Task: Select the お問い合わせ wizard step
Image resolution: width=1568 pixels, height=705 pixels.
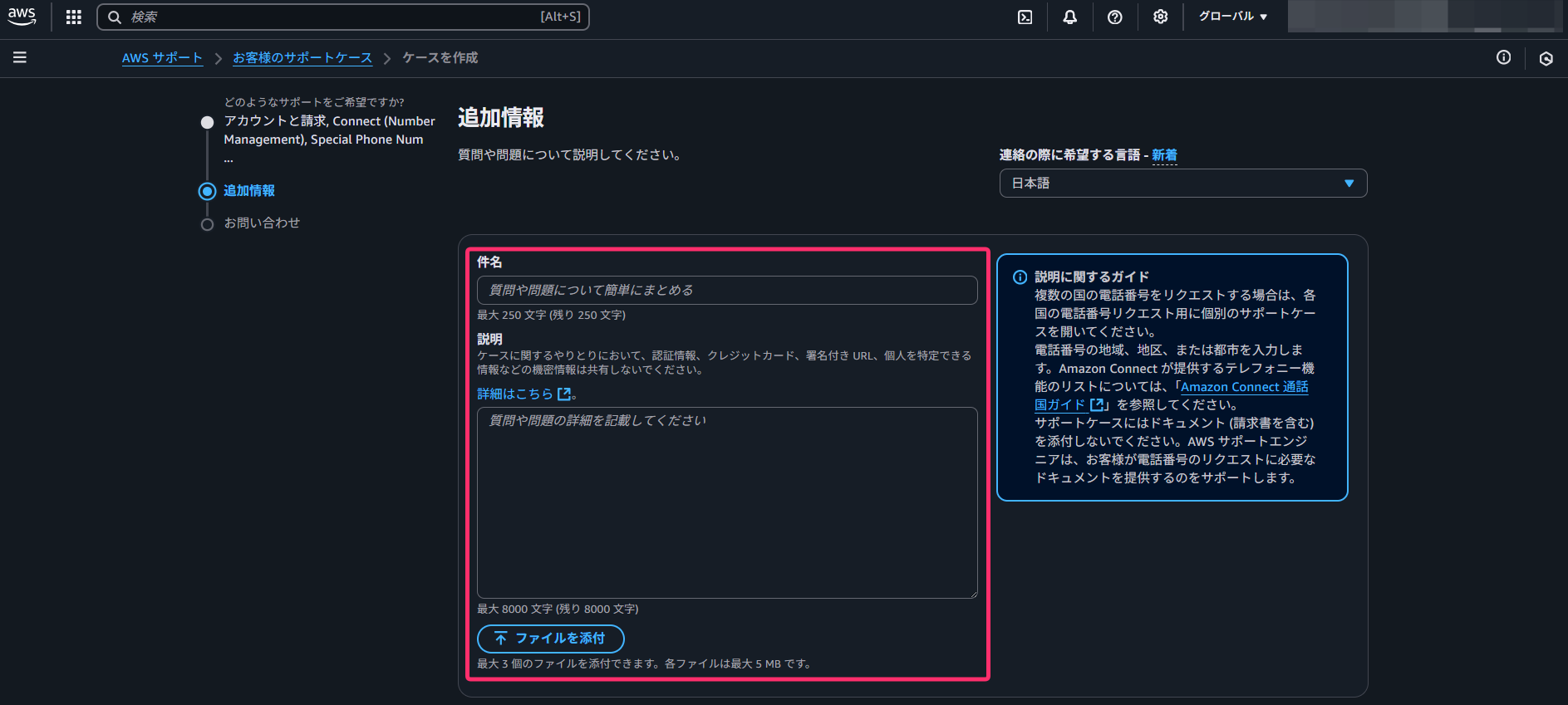Action: tap(262, 223)
